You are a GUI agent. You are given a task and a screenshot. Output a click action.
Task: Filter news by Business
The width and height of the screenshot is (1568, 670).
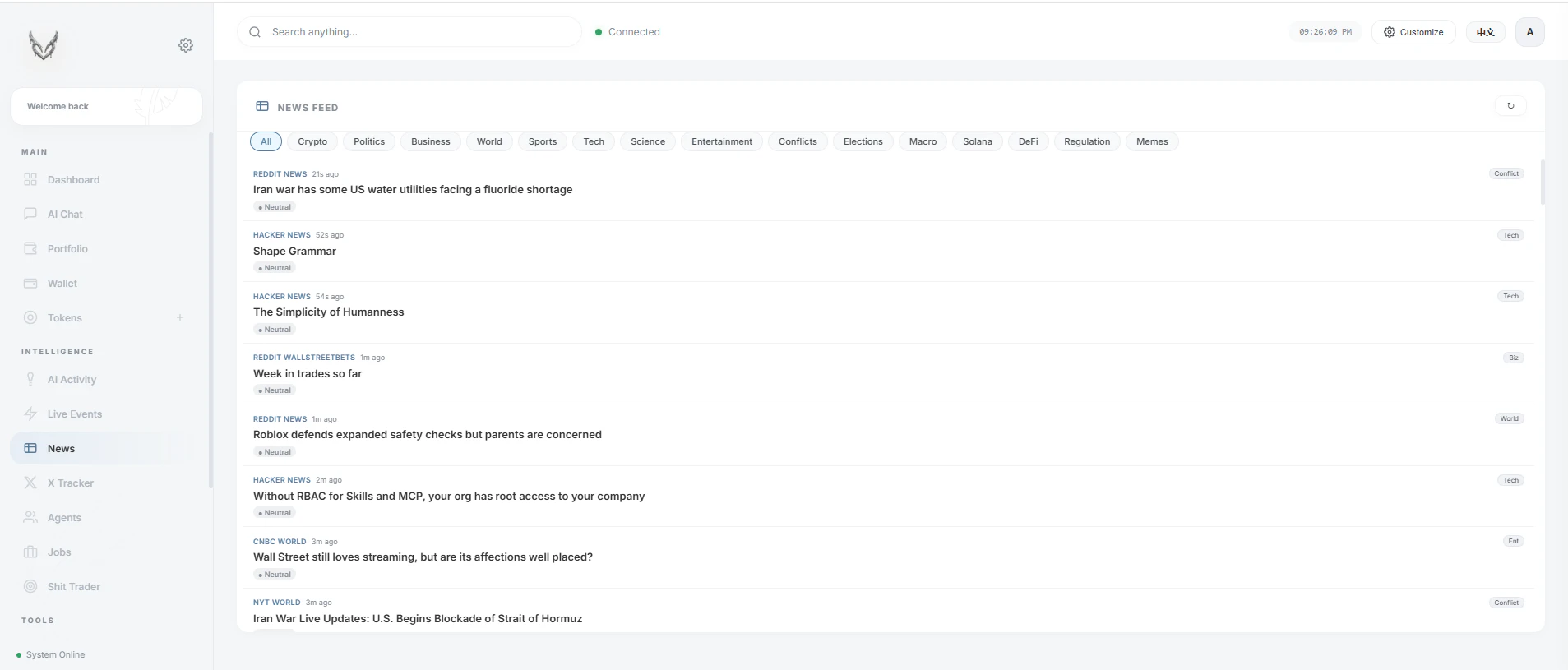[431, 141]
